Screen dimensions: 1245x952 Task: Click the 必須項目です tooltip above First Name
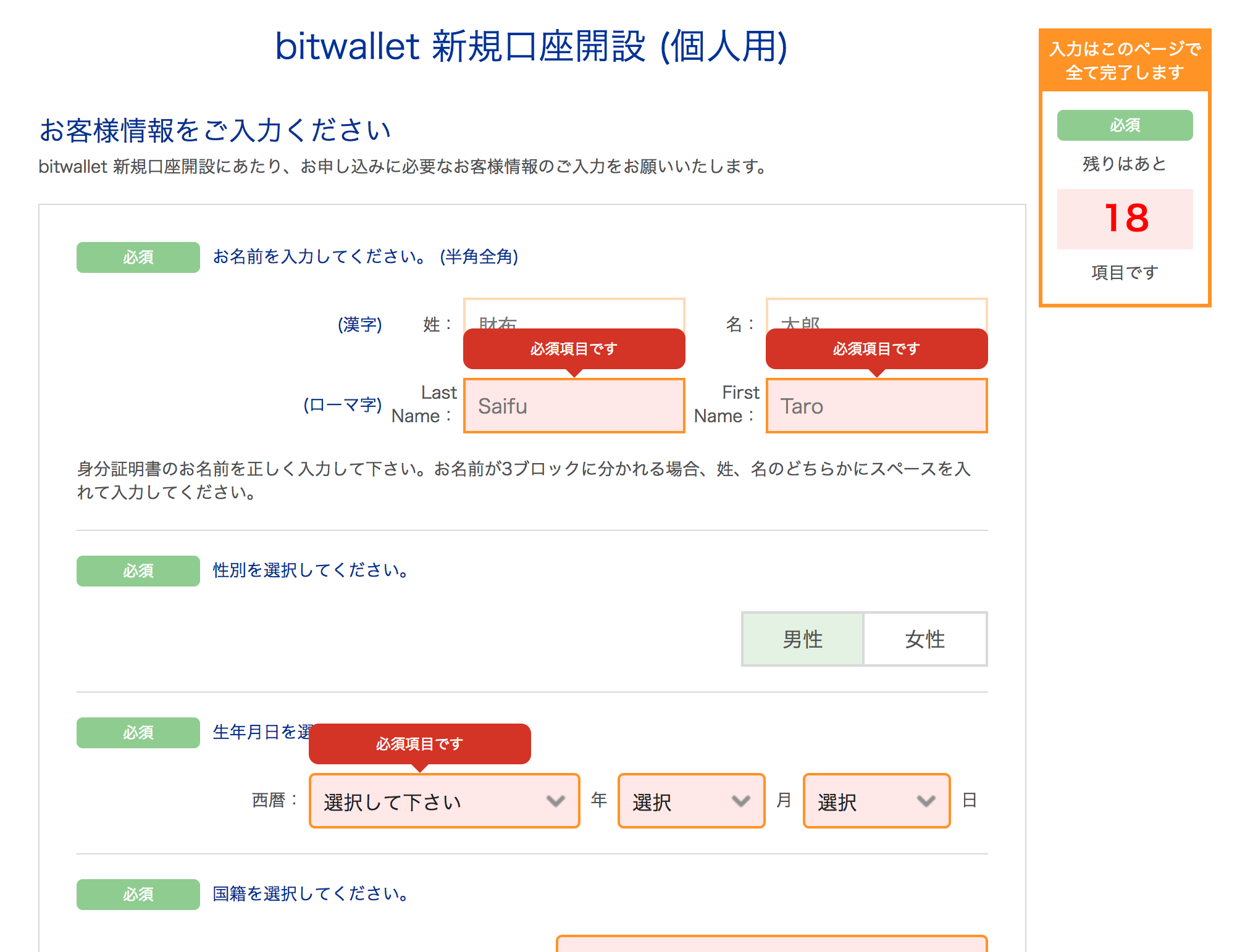pyautogui.click(x=876, y=349)
